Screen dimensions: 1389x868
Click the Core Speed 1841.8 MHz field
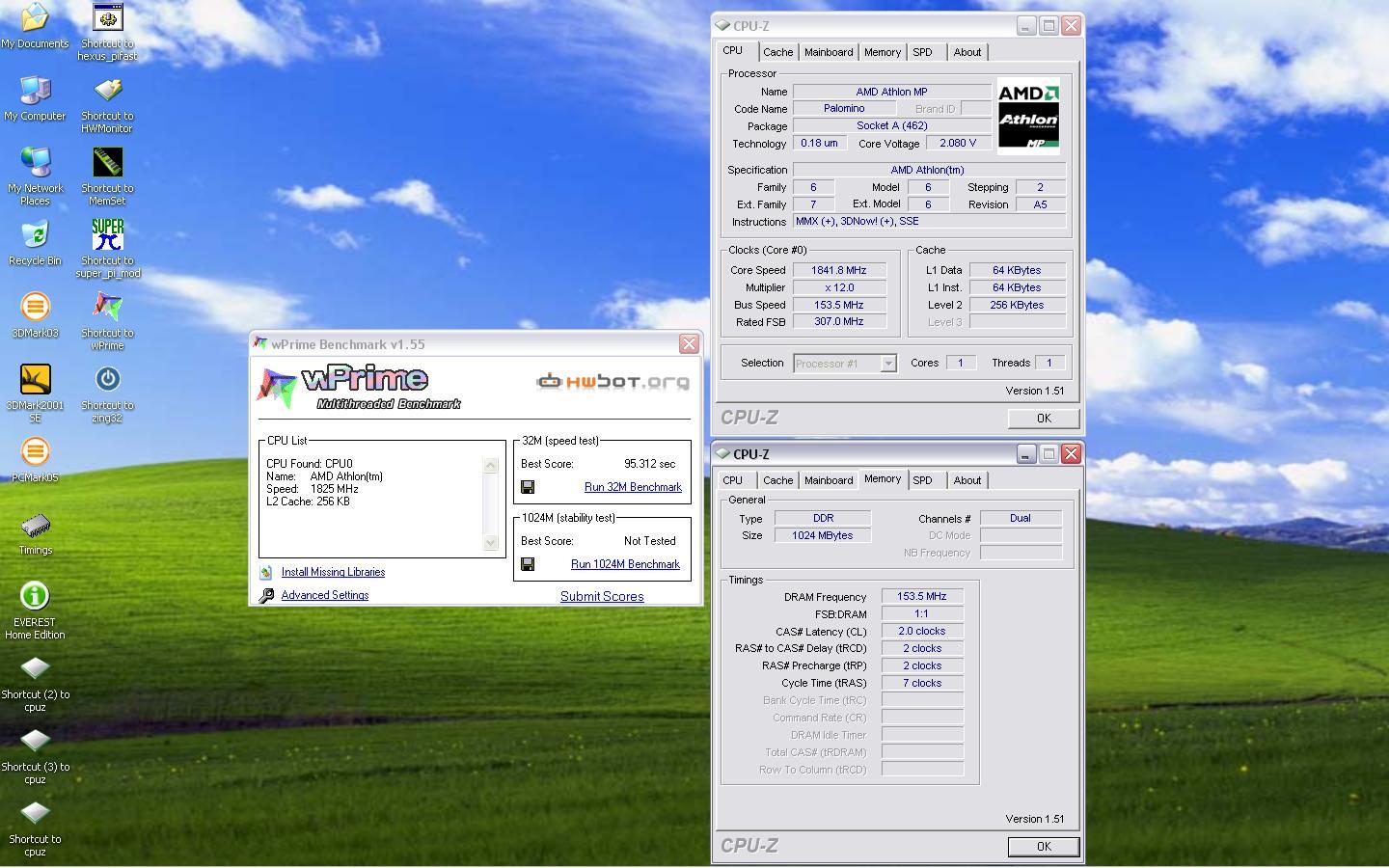click(839, 270)
